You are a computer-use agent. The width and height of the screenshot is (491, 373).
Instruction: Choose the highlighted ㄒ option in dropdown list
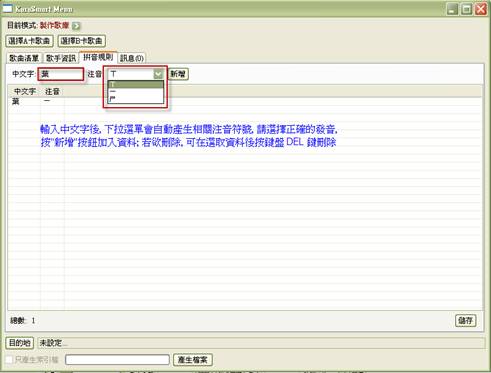[136, 84]
